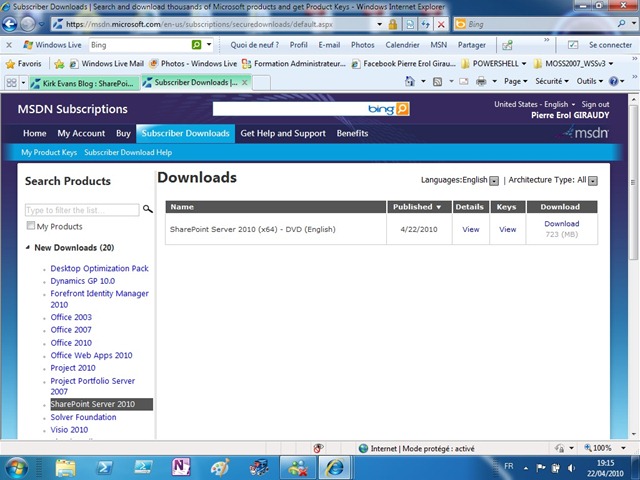
Task: Open My Account in MSDN navigation
Action: (x=81, y=133)
